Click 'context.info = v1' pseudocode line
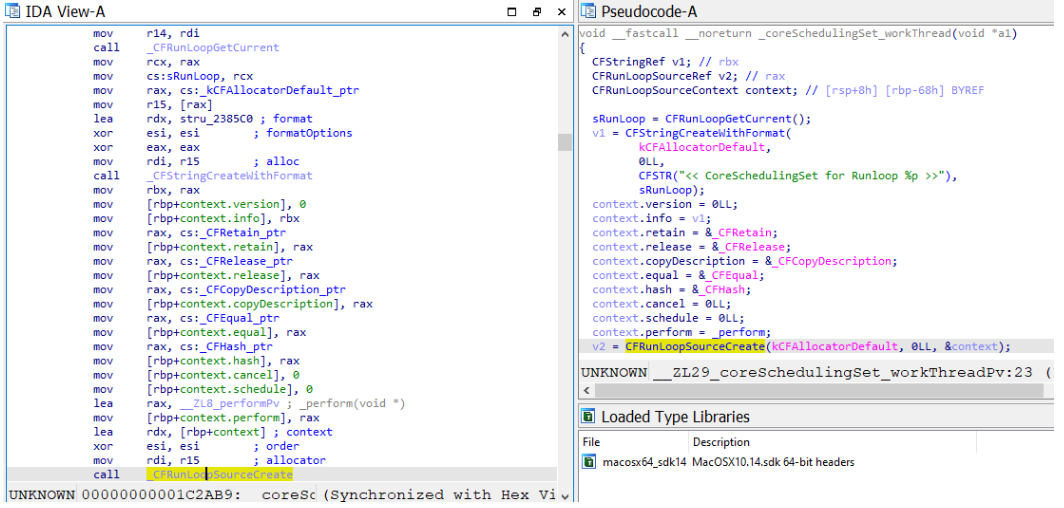Screen dimensions: 1064x508 (651, 218)
